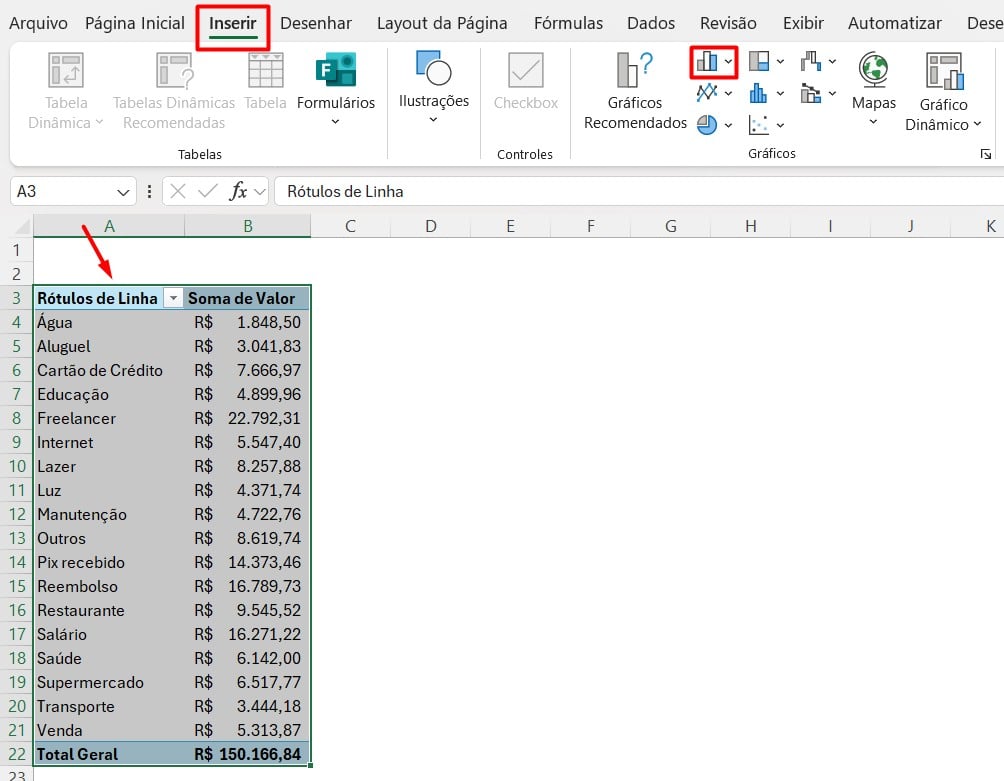
Task: Expand the fx function dropdown arrow
Action: 259,191
